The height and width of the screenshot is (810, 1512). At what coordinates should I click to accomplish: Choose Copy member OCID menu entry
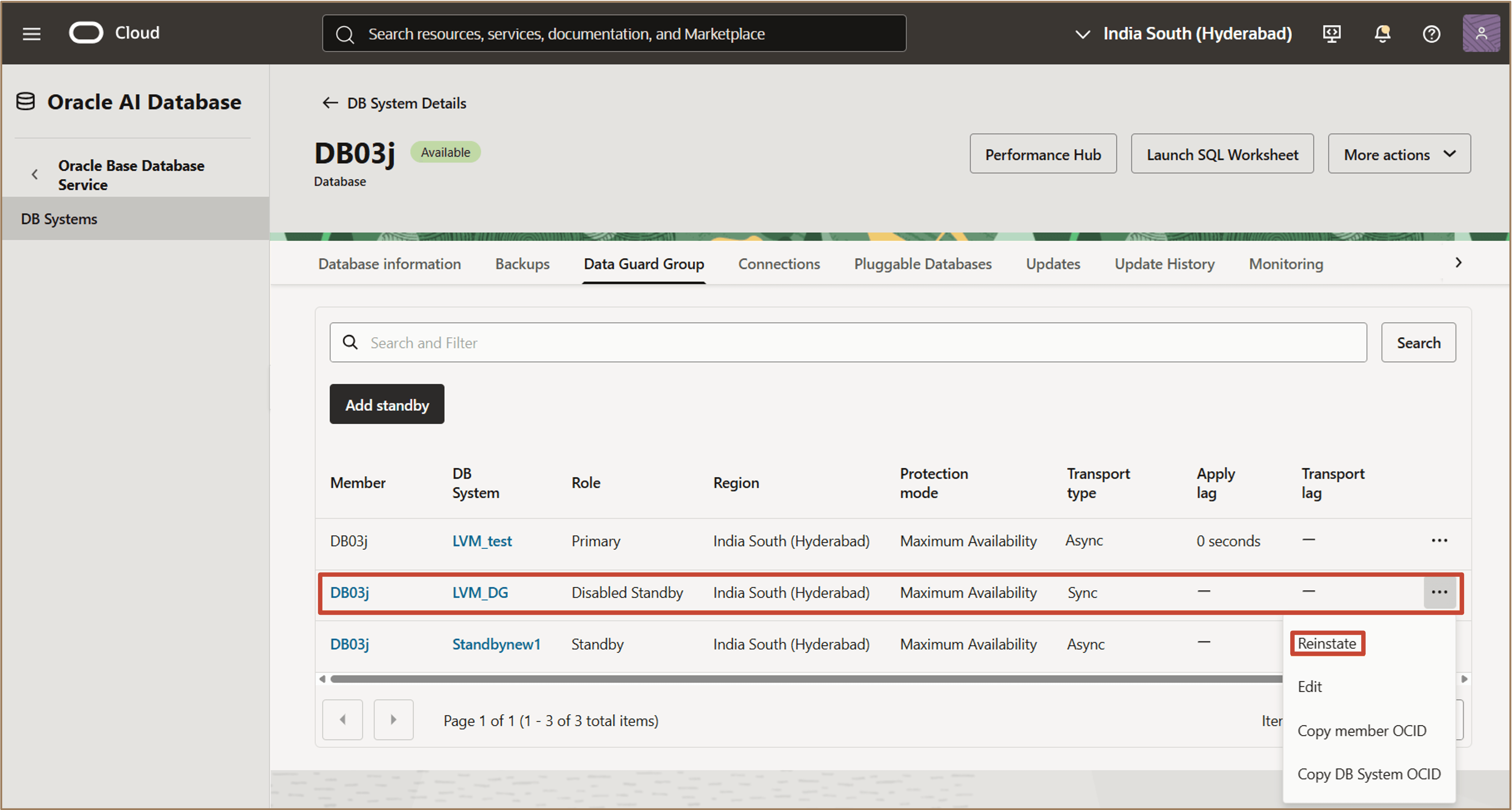point(1361,730)
